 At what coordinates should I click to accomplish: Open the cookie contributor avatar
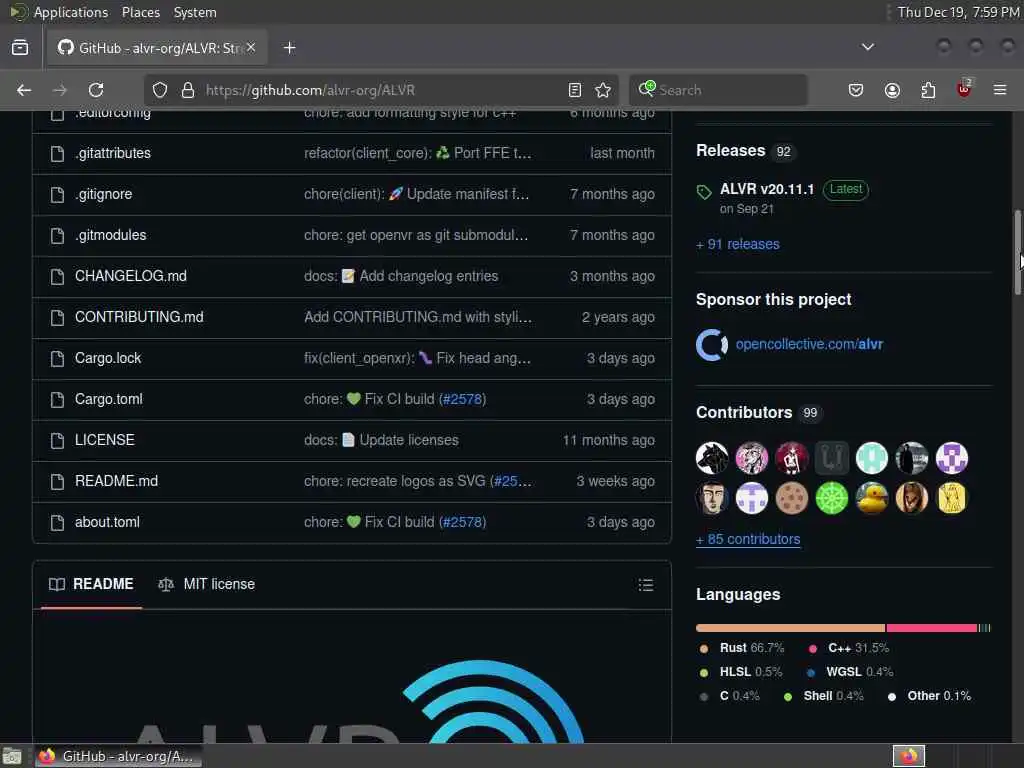pyautogui.click(x=792, y=498)
